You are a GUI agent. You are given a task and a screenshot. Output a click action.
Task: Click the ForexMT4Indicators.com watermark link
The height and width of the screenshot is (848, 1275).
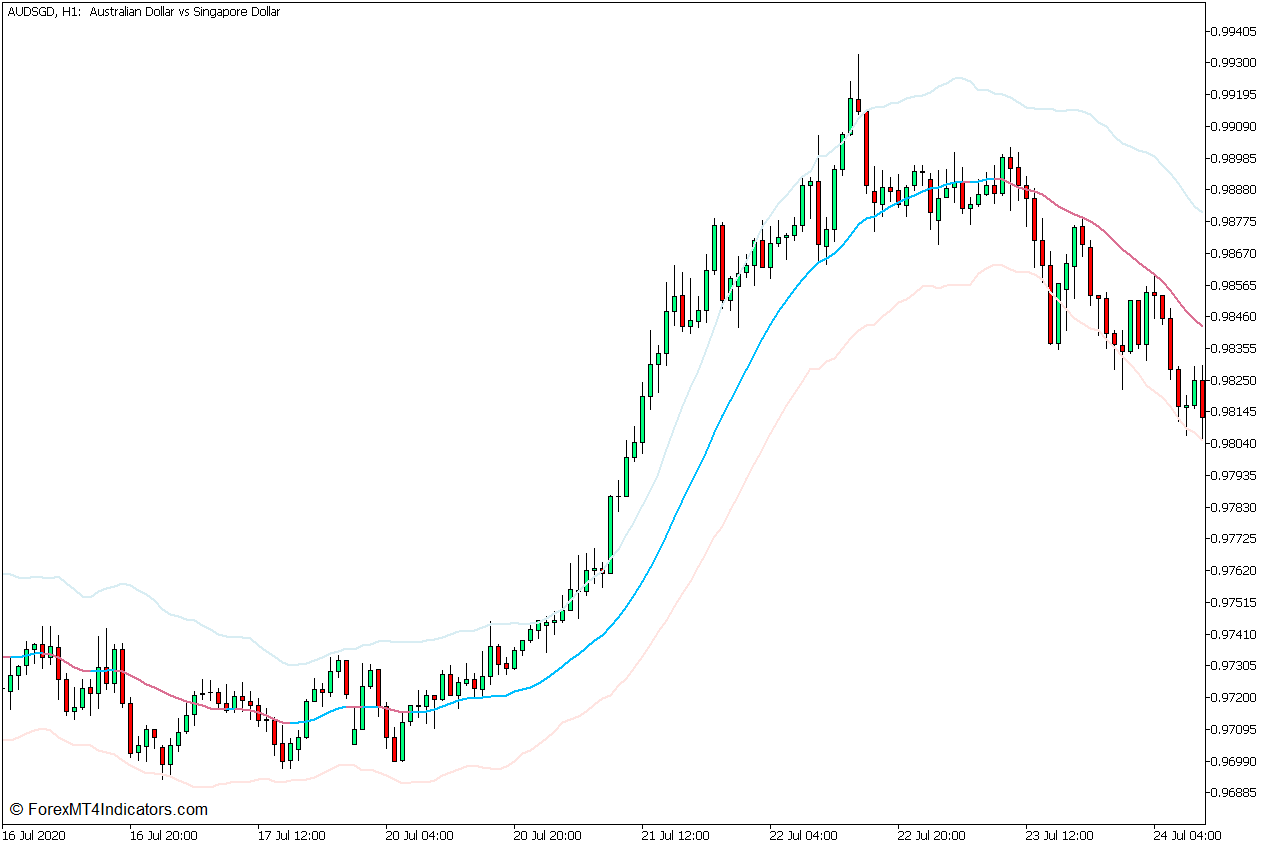[108, 809]
